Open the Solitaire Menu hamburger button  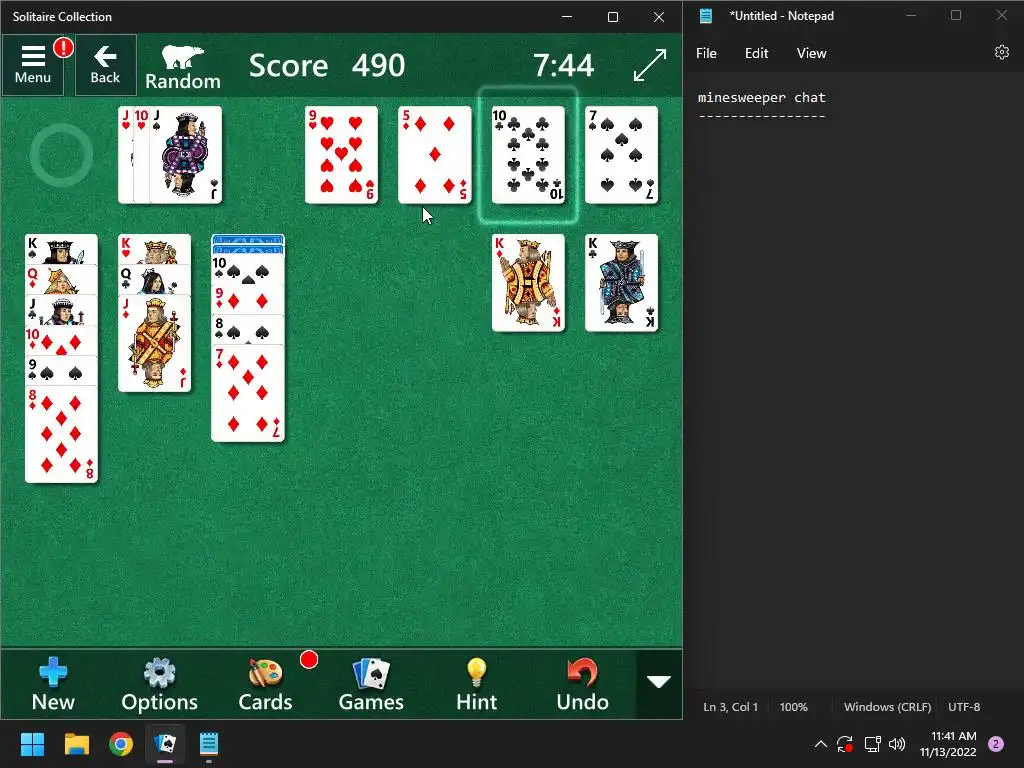click(x=33, y=65)
